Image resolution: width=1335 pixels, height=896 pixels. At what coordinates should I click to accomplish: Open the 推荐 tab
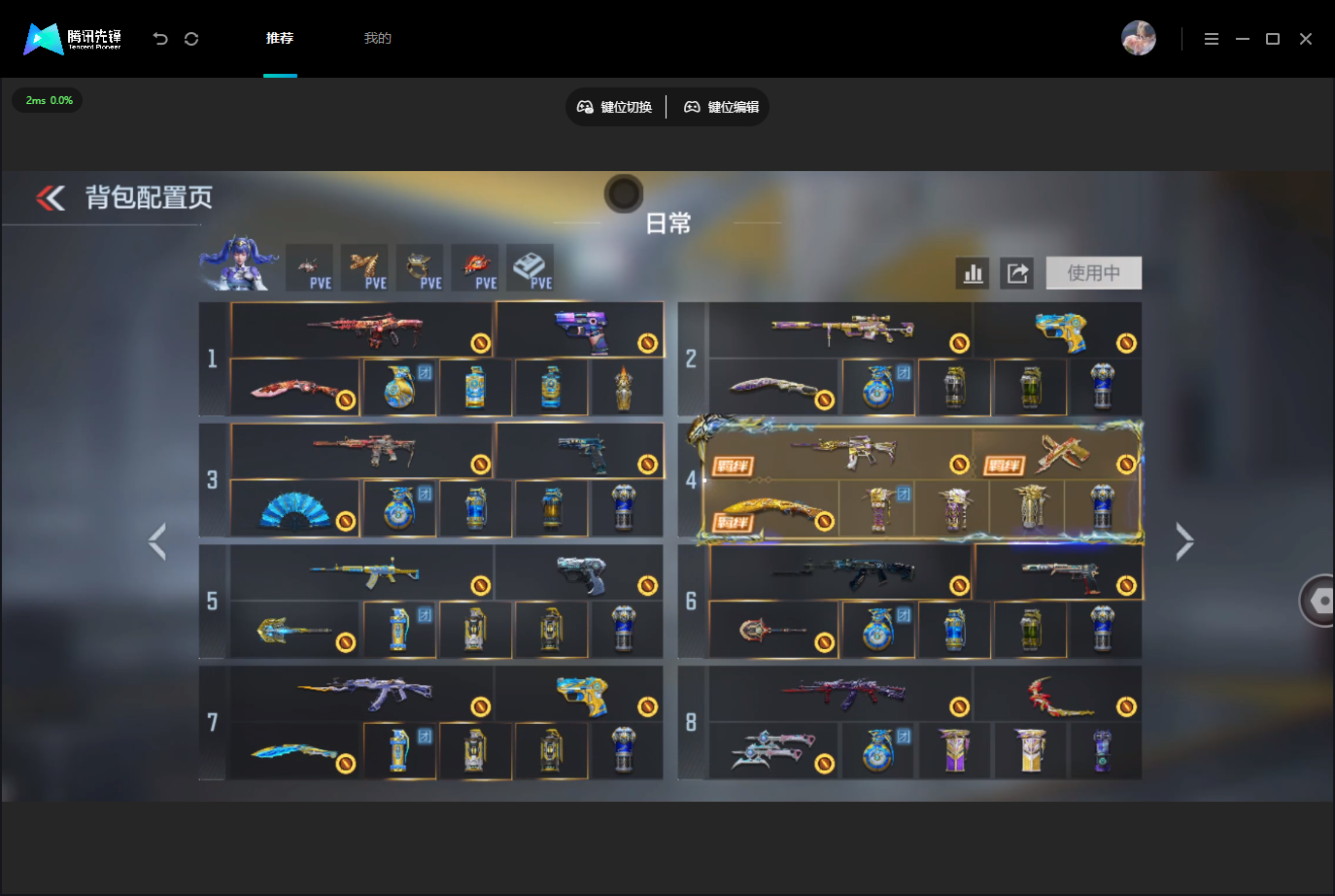click(280, 38)
